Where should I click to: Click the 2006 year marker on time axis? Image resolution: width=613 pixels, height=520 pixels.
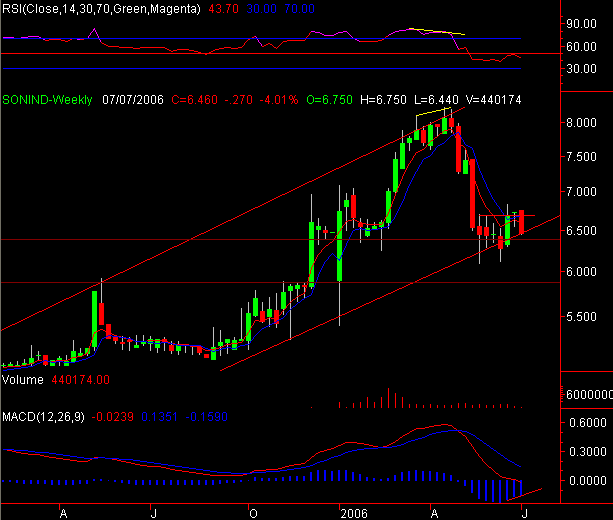(x=354, y=513)
